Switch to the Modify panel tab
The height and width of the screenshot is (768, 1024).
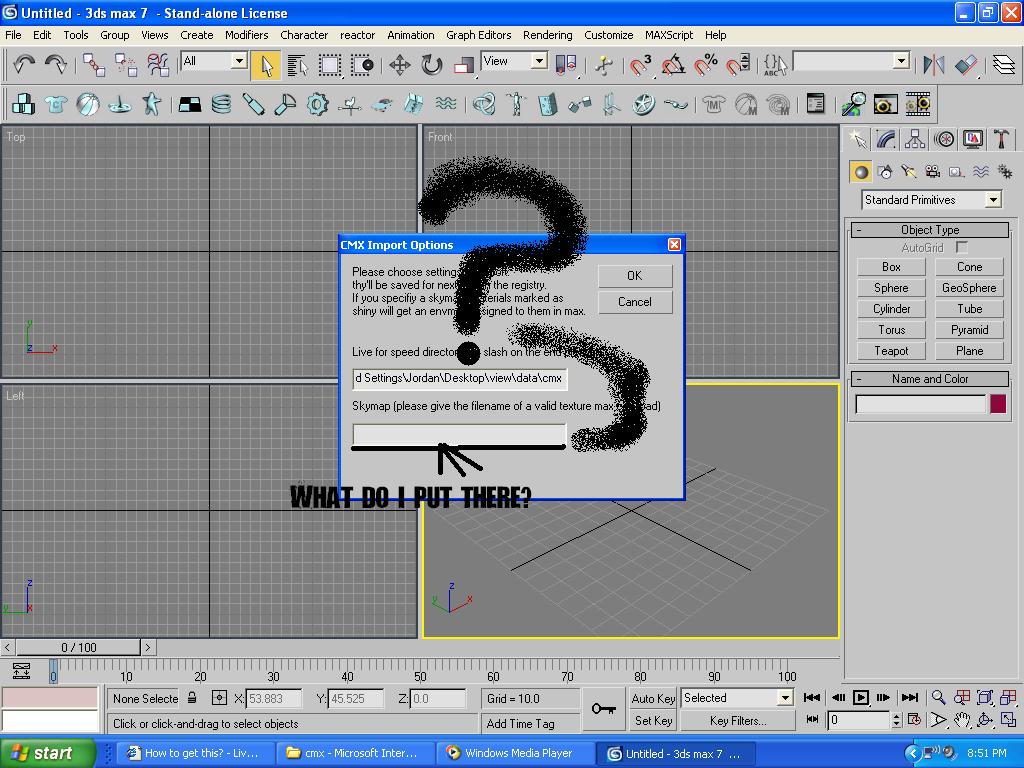pos(886,139)
